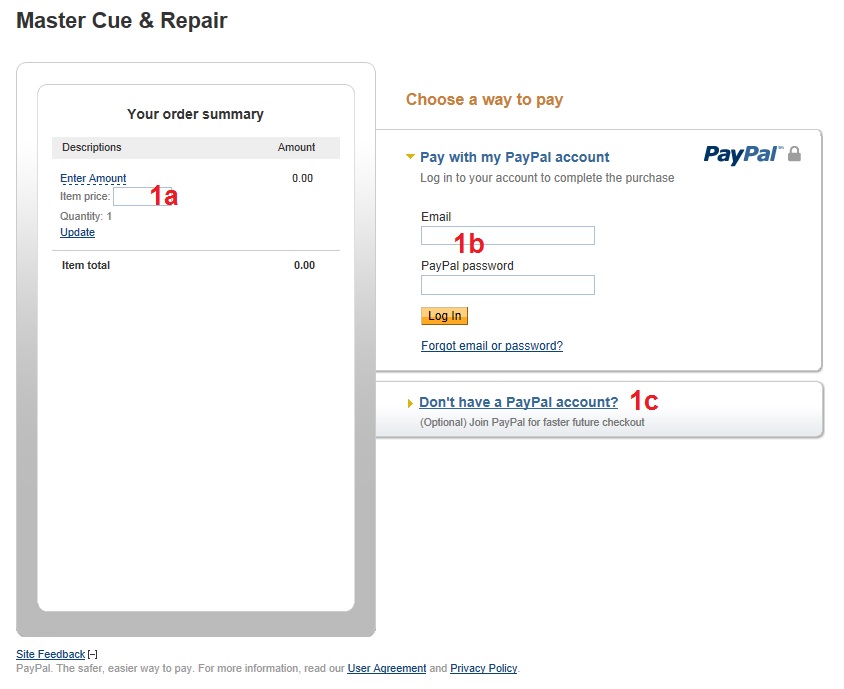The height and width of the screenshot is (689, 844).
Task: Collapse the Site Feedback [–] toggle
Action: [93, 655]
